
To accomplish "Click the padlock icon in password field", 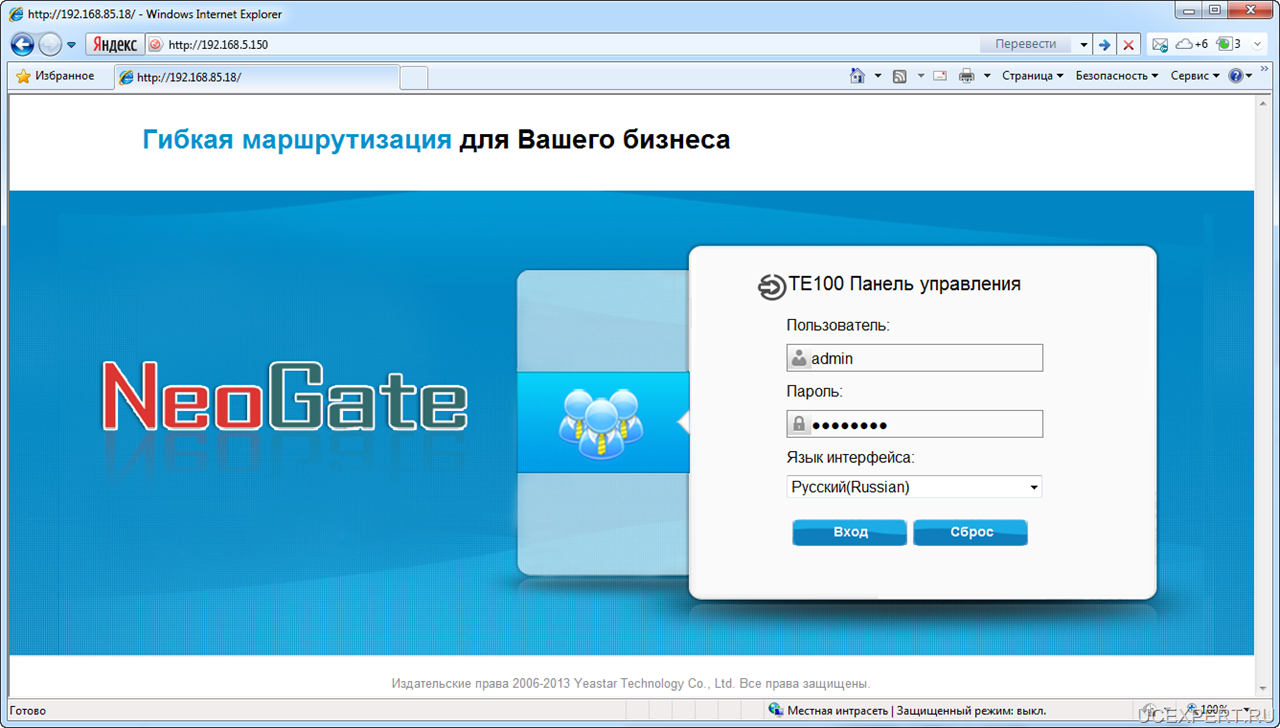I will [798, 424].
